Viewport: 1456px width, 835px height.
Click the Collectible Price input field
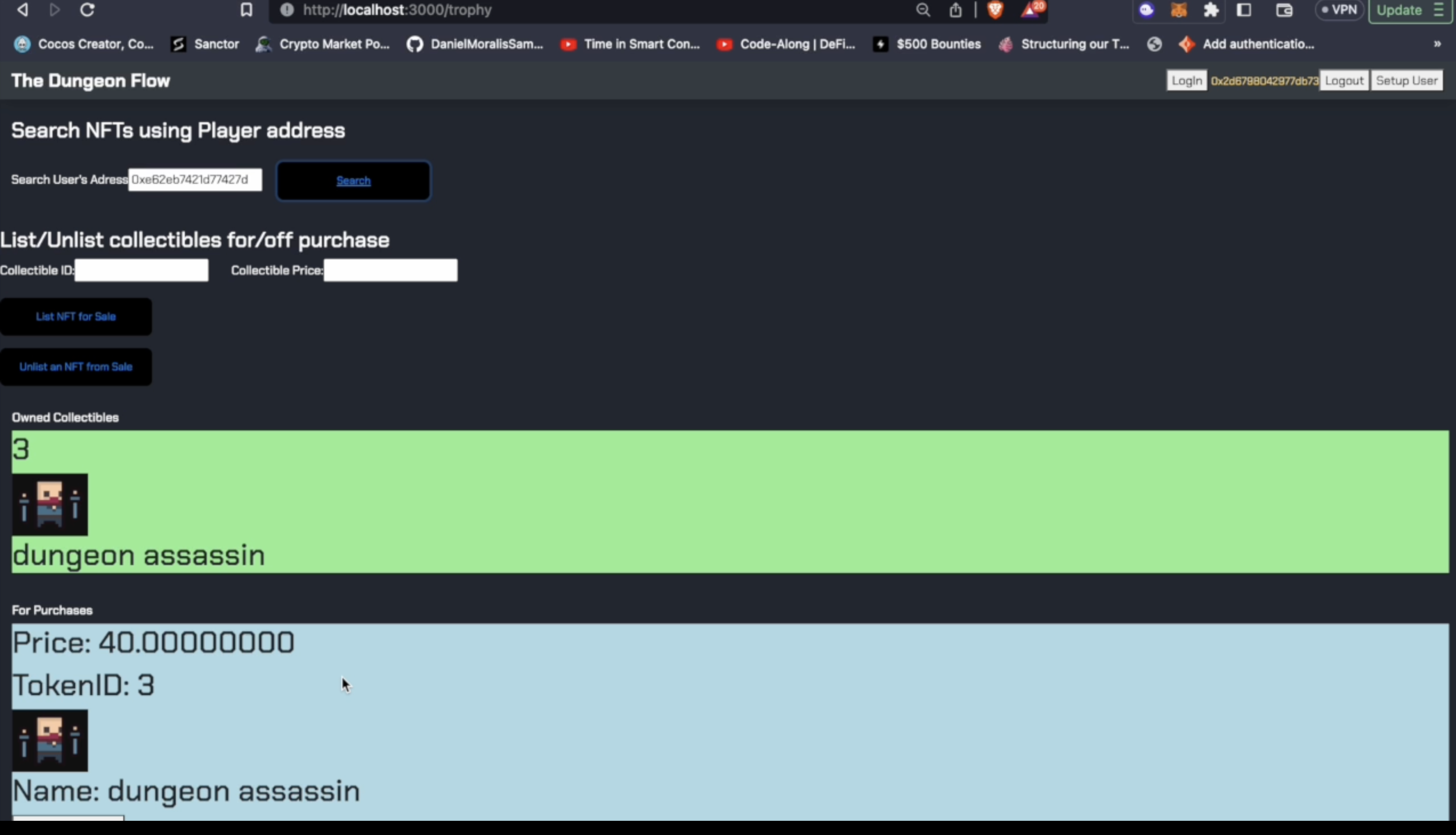[x=390, y=270]
